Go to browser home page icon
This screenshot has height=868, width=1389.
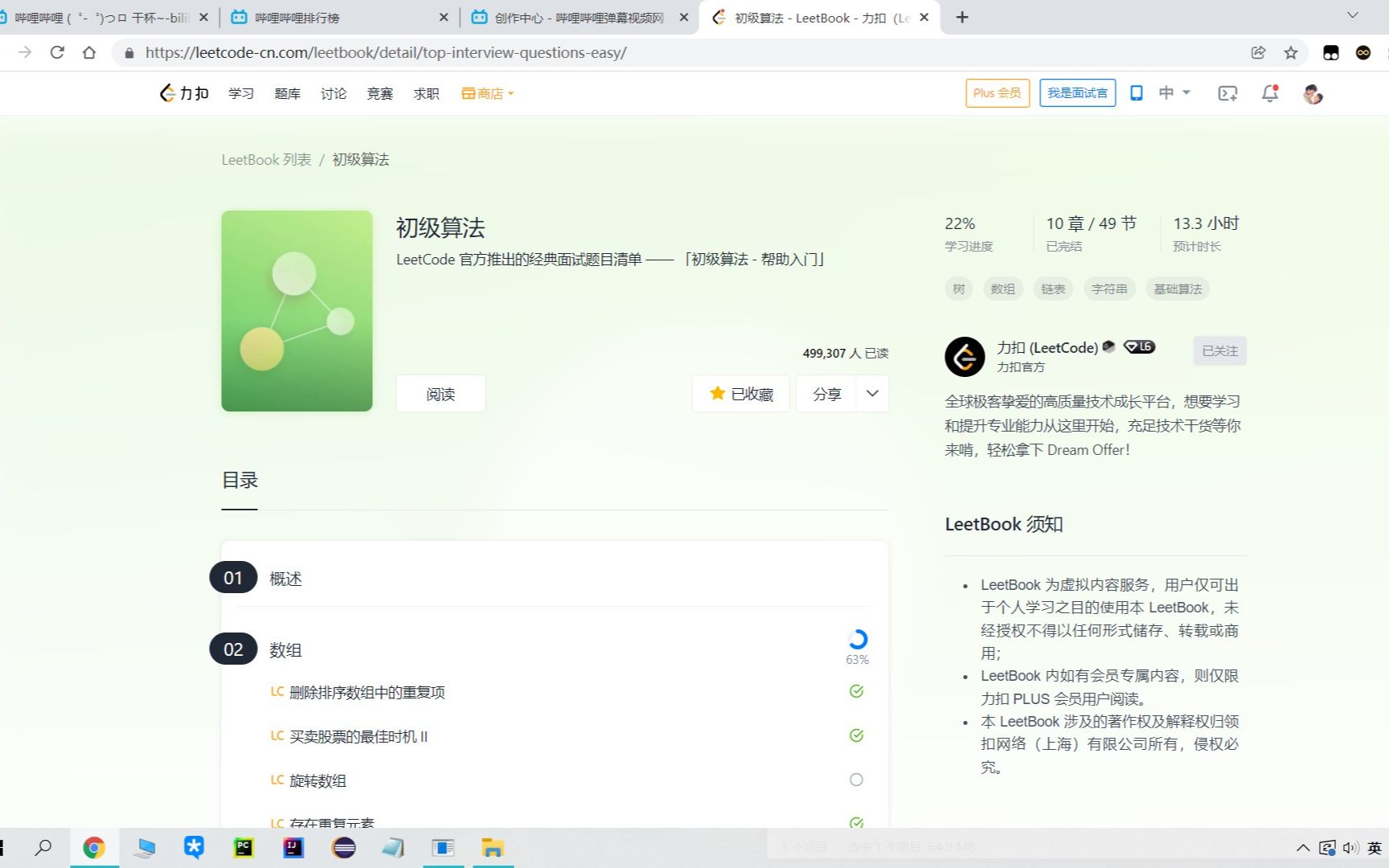click(89, 52)
